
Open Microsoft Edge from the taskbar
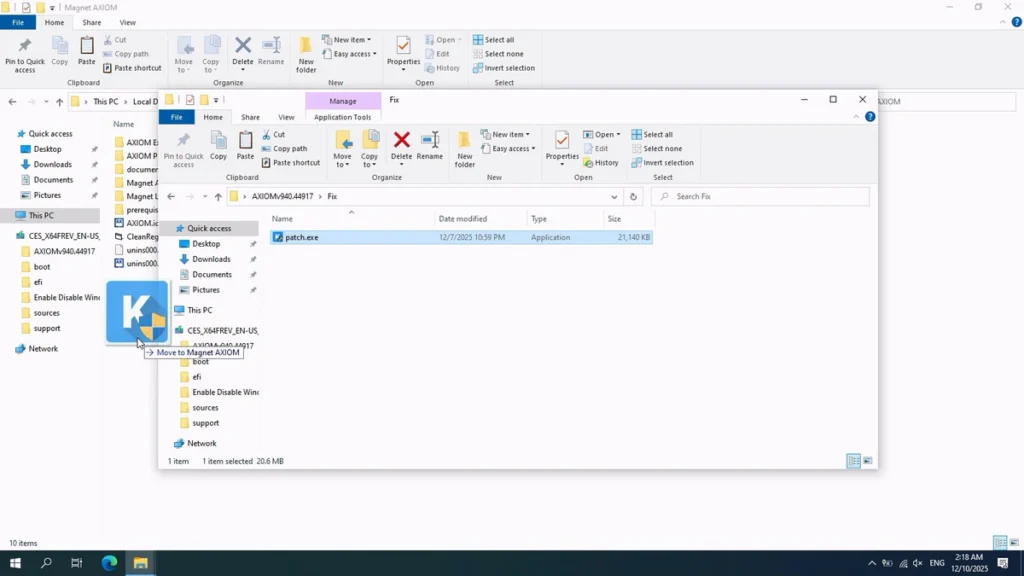coord(109,563)
